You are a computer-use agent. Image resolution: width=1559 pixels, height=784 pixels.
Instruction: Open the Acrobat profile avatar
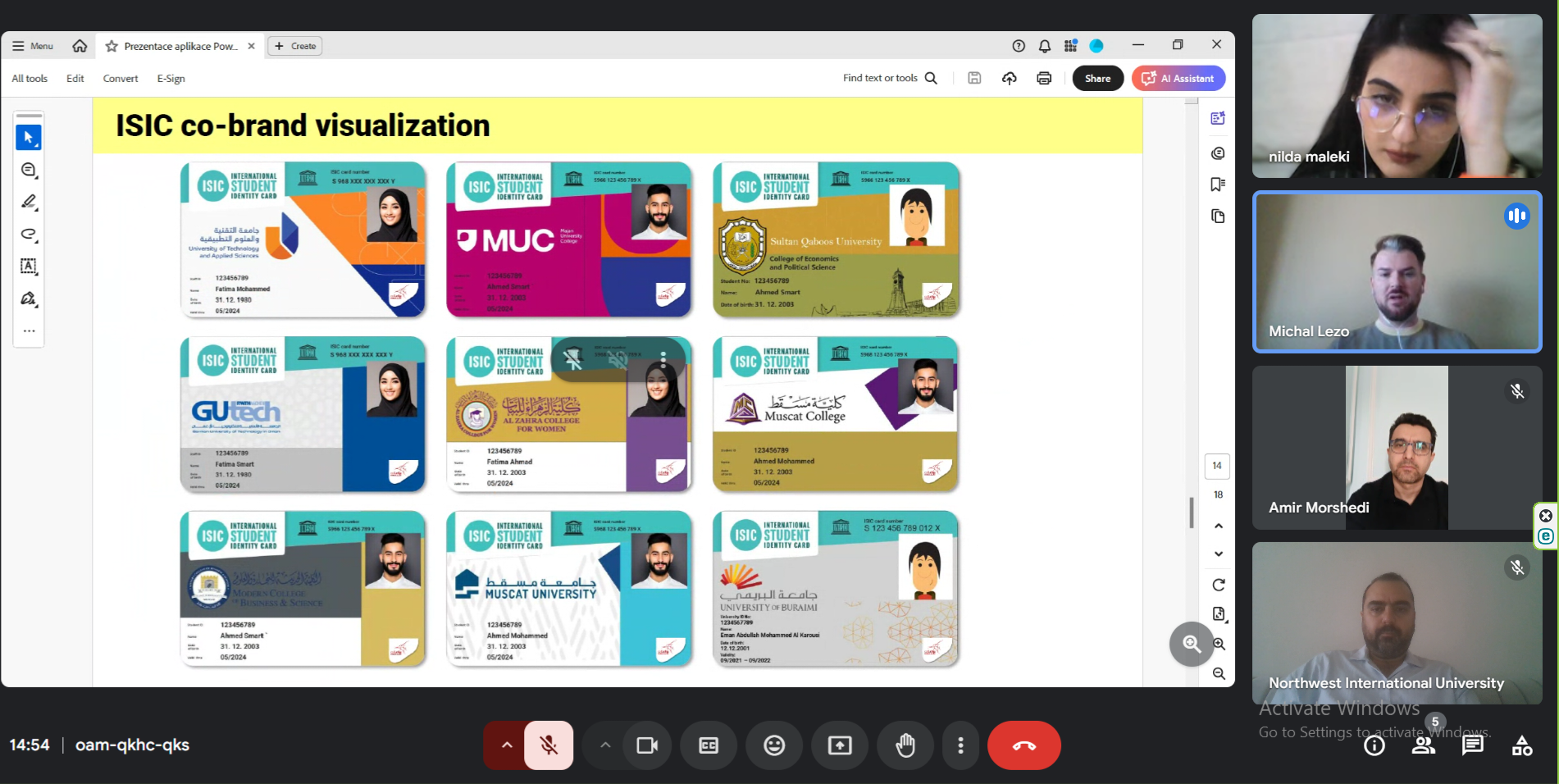click(1096, 46)
